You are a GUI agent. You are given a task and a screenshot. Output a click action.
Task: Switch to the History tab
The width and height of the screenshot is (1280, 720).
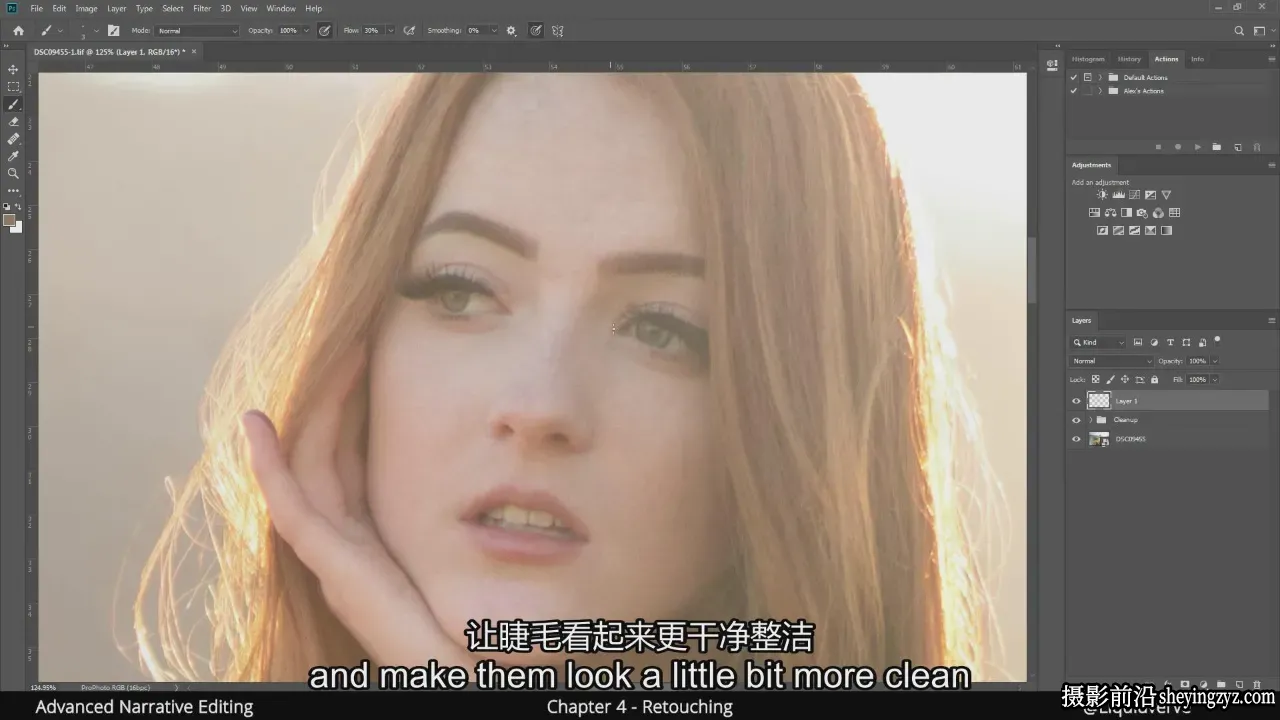tap(1129, 59)
